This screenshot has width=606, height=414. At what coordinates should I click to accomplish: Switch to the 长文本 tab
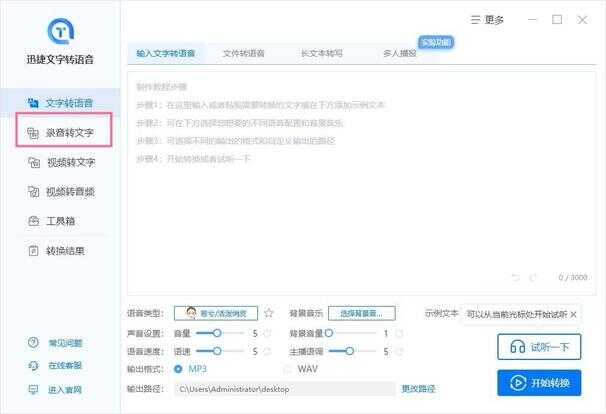(x=322, y=53)
